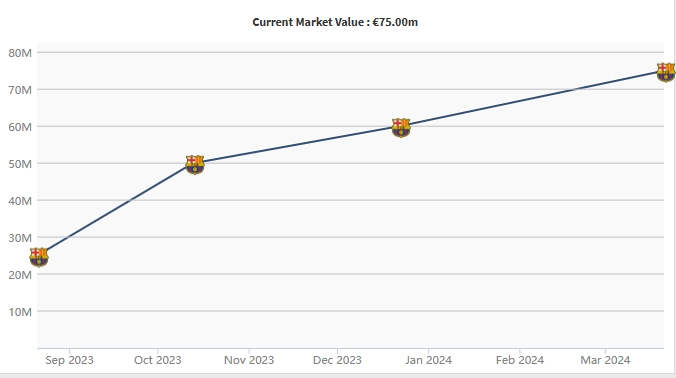Click the Jan 2024 timeline label
This screenshot has width=676, height=378.
pyautogui.click(x=429, y=360)
